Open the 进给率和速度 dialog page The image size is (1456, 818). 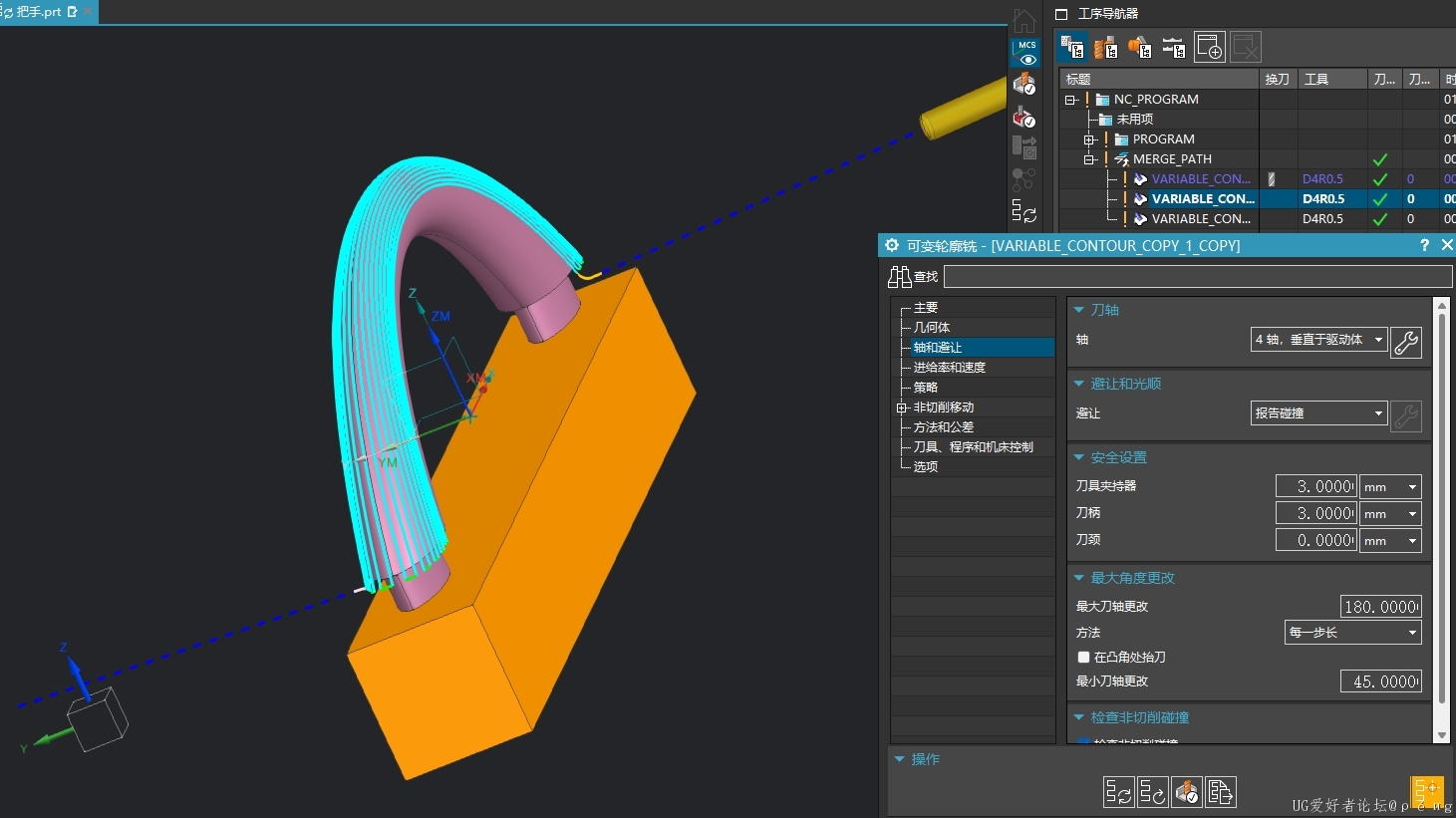(x=950, y=368)
